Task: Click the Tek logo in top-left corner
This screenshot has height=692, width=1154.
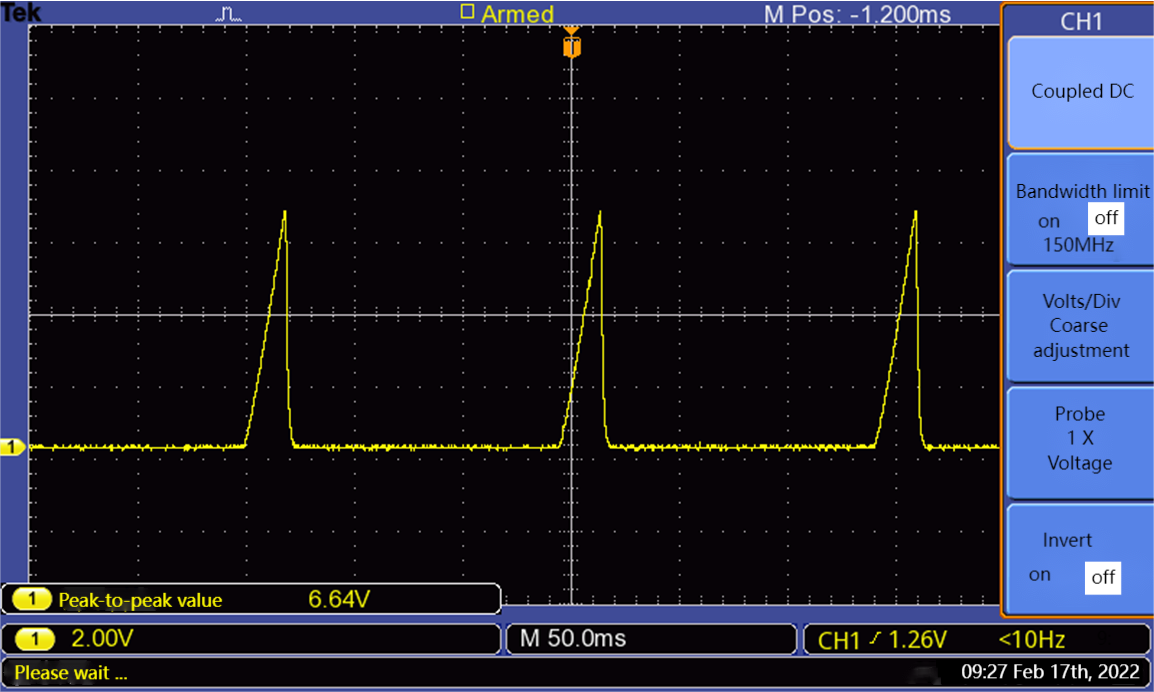Action: (20, 12)
